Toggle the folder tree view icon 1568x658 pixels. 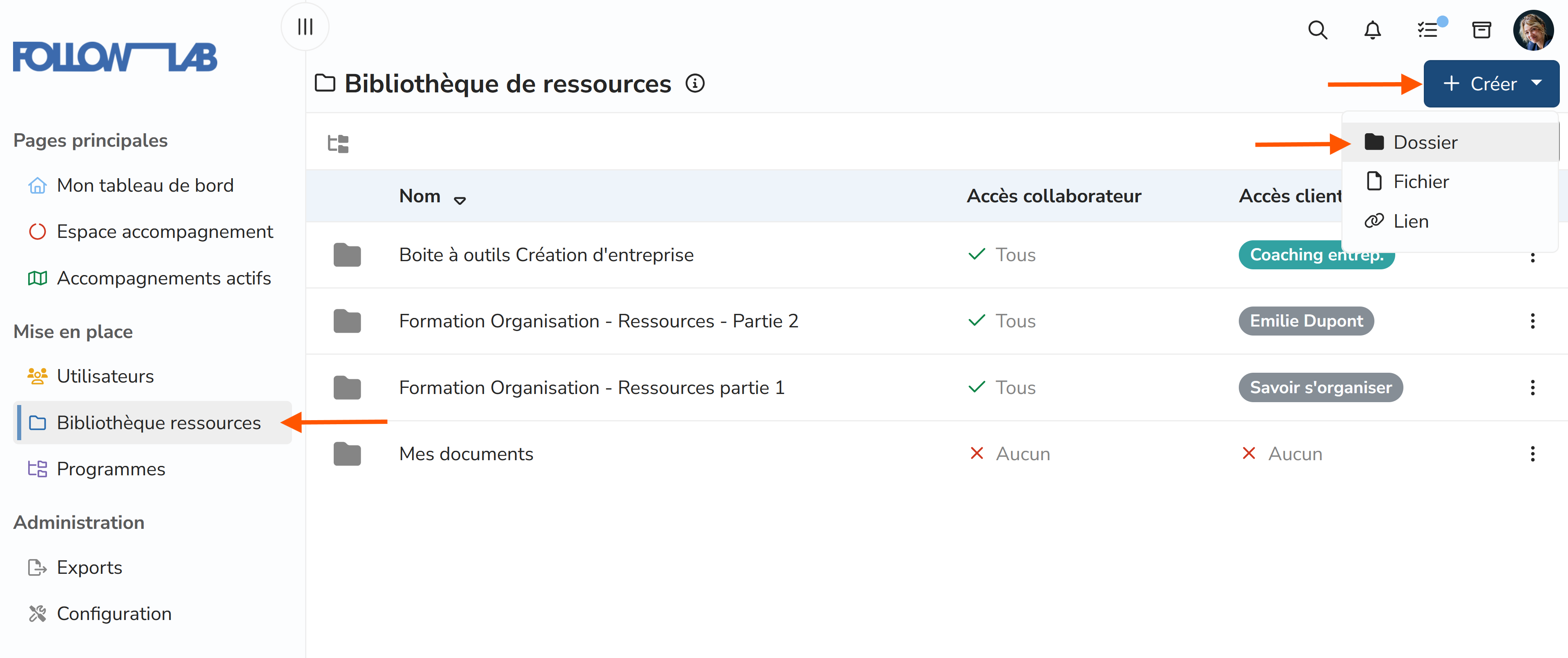[x=338, y=144]
